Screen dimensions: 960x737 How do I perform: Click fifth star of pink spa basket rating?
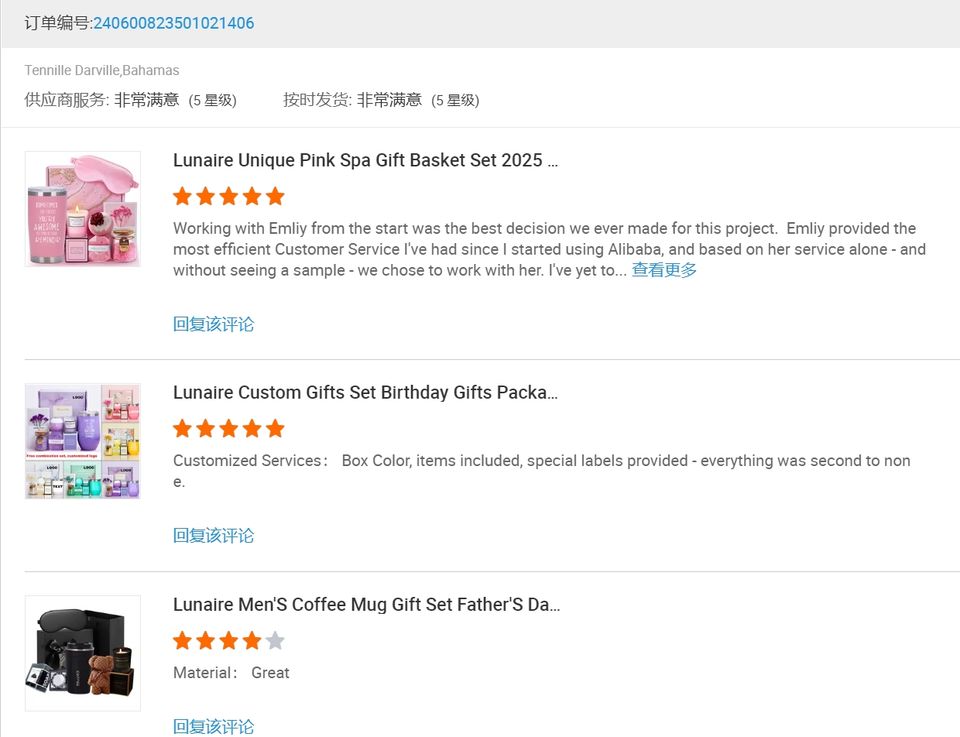[x=275, y=196]
